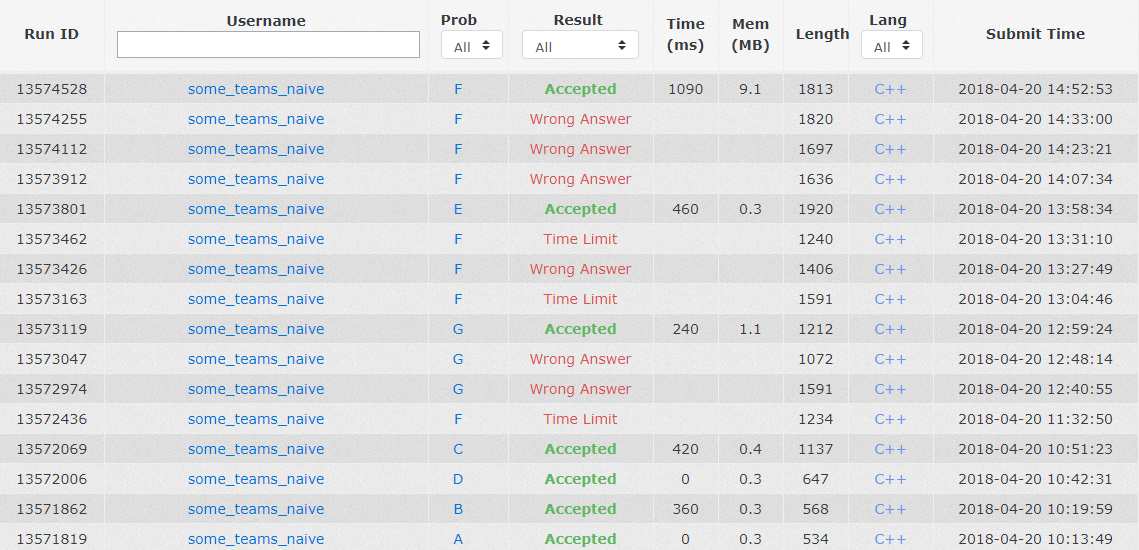1139x550 pixels.
Task: Open problem A link for run 13571819
Action: (x=458, y=539)
